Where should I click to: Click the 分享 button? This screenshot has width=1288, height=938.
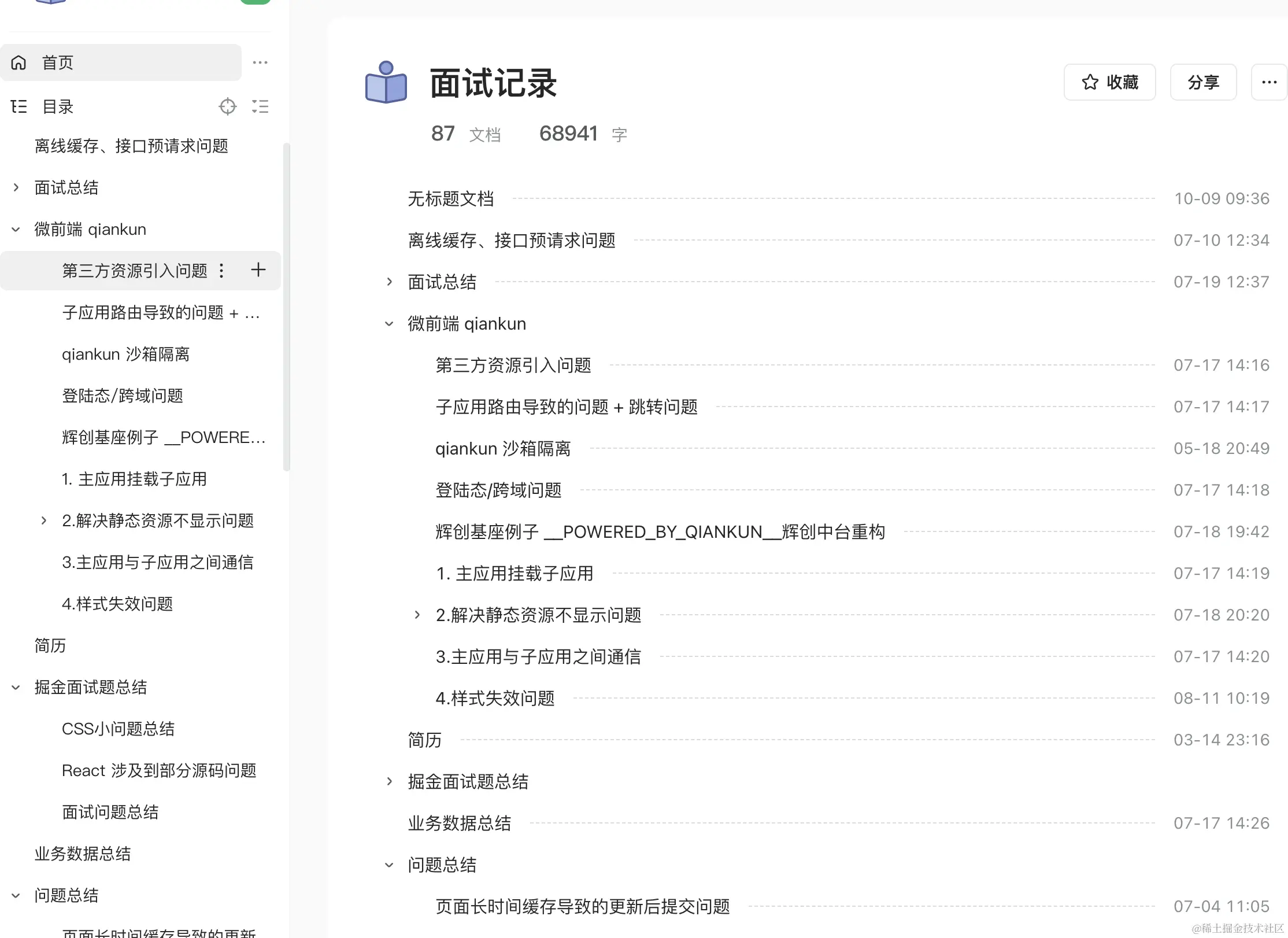(x=1203, y=82)
